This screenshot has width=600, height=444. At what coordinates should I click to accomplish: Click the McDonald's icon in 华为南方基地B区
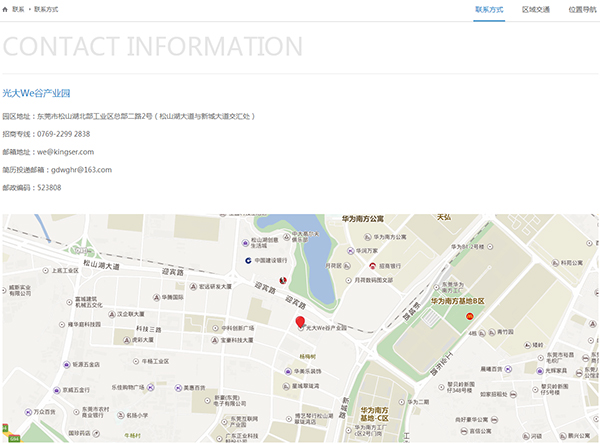point(470,316)
